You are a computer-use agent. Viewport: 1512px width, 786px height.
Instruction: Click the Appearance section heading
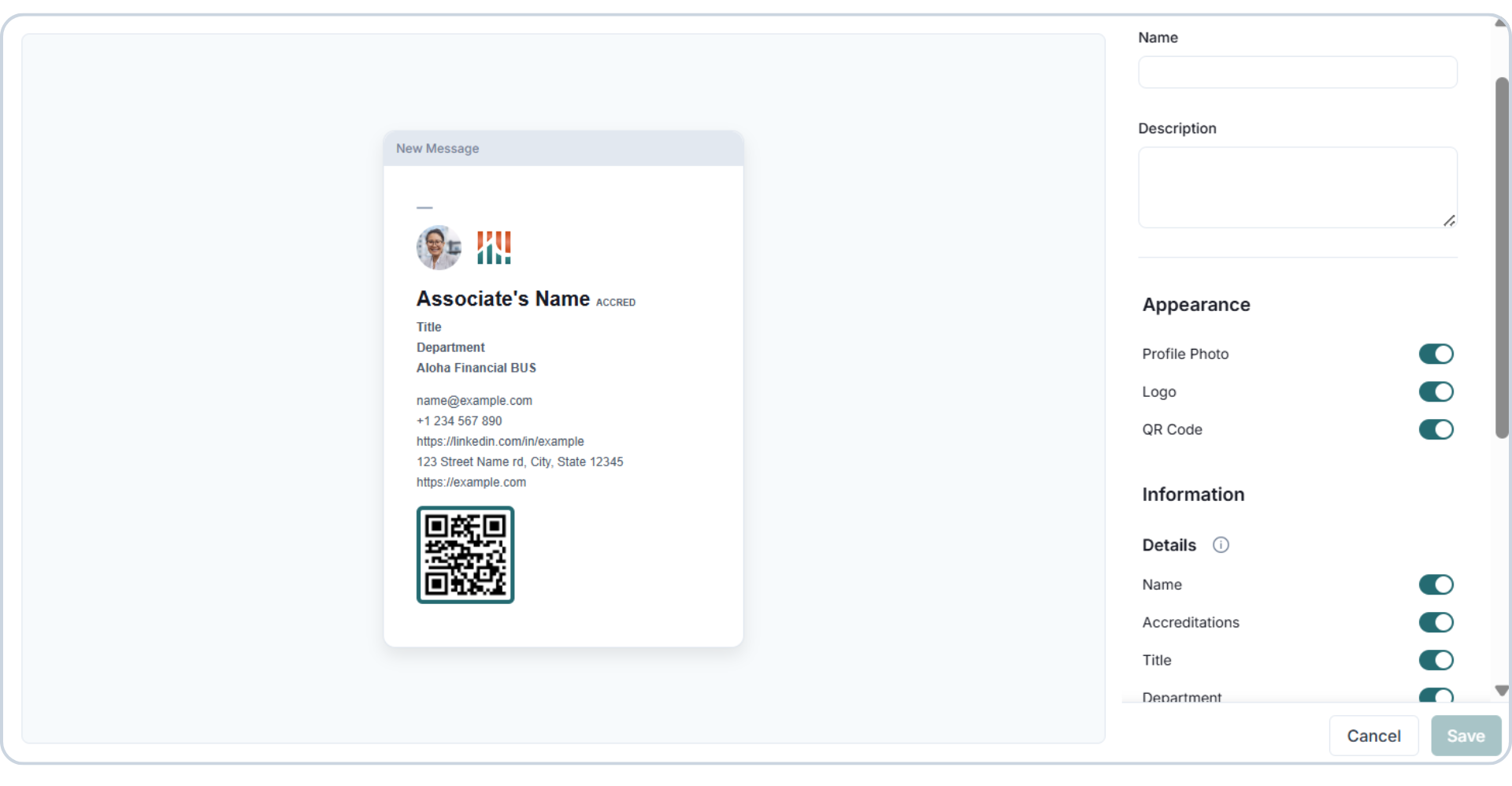click(1196, 305)
